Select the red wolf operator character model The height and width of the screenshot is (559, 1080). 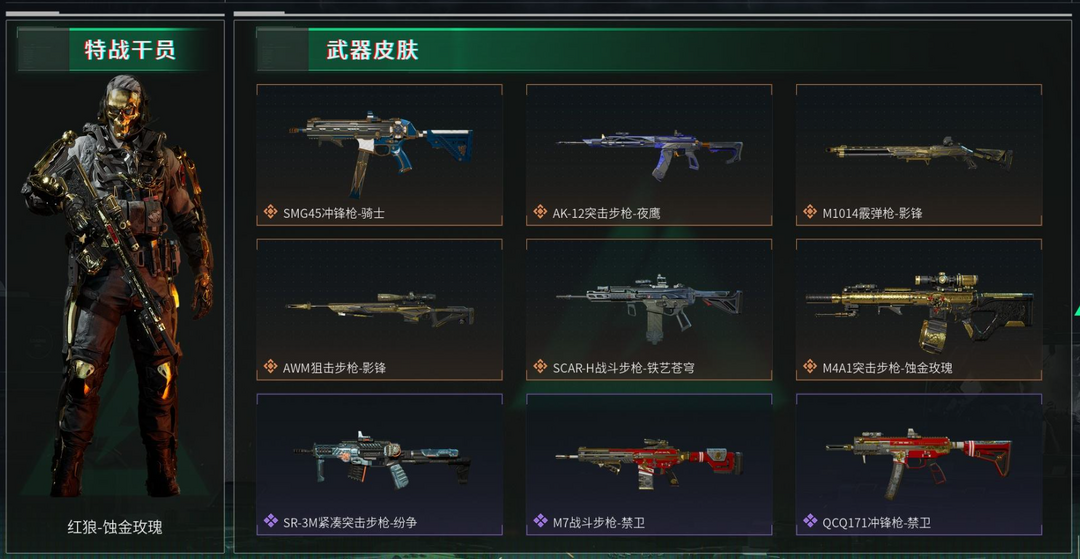pyautogui.click(x=117, y=286)
